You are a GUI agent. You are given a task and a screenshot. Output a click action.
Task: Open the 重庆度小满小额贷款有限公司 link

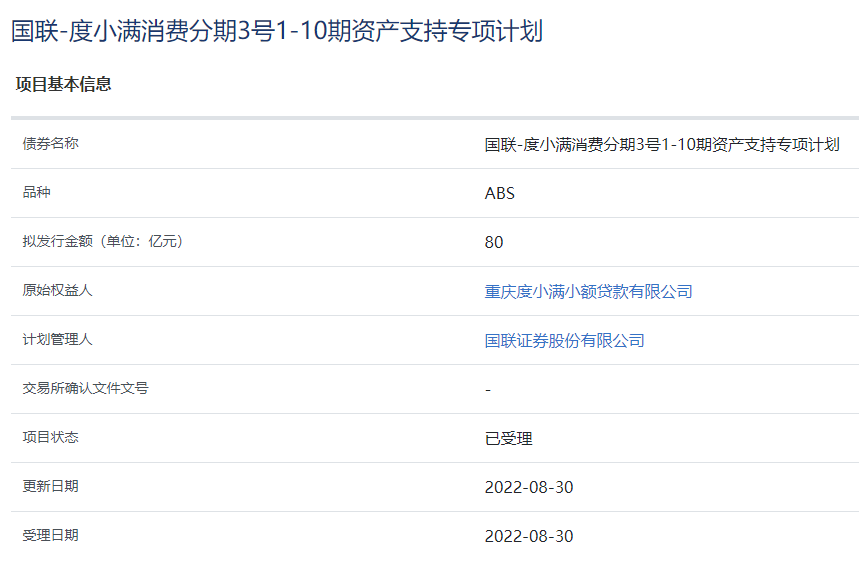(x=588, y=292)
